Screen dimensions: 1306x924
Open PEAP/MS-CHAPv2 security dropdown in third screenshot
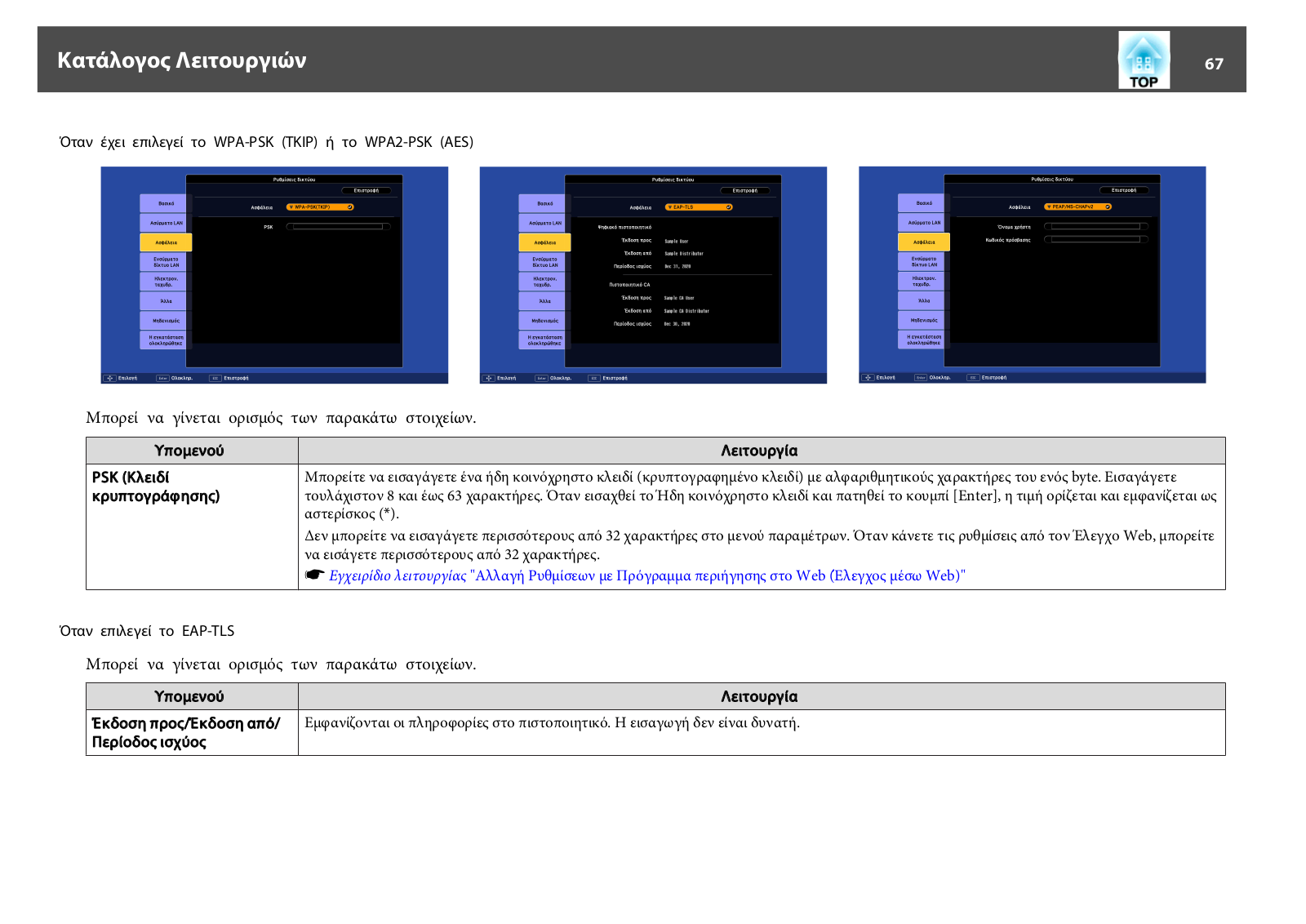point(1077,207)
